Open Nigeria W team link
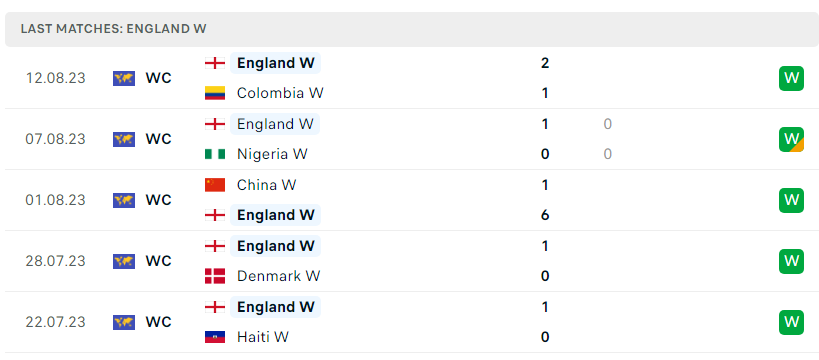819x360 pixels. coord(272,154)
